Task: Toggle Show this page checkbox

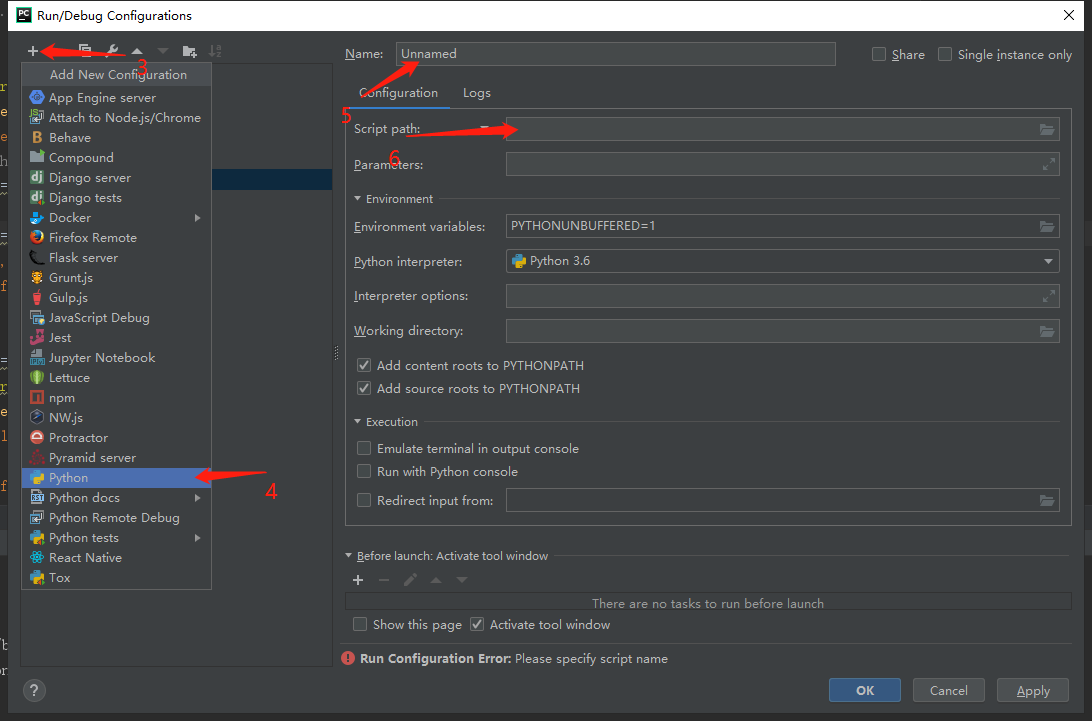Action: pyautogui.click(x=360, y=625)
